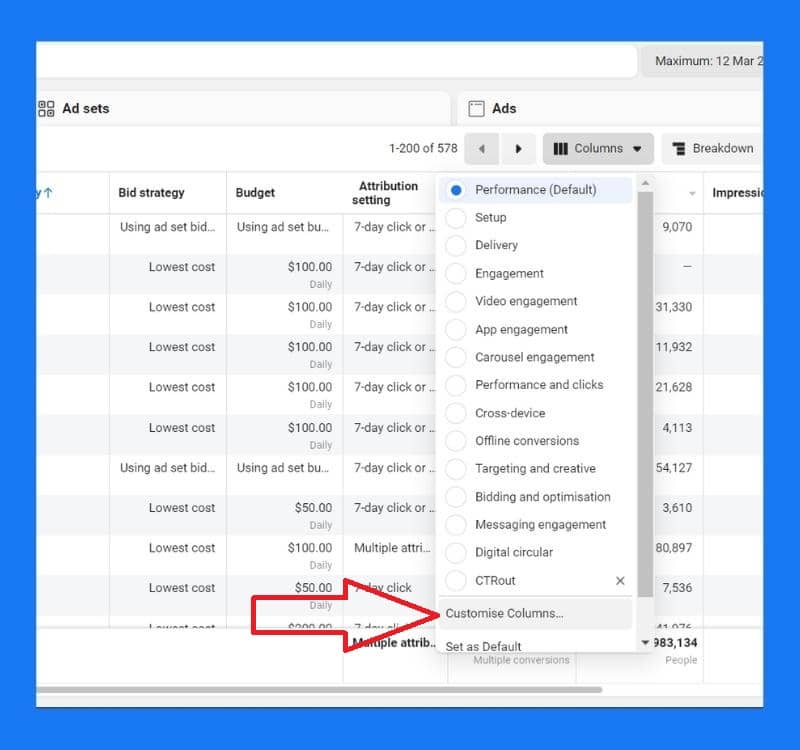Click the 21,628 value cell
The height and width of the screenshot is (750, 800).
click(673, 387)
